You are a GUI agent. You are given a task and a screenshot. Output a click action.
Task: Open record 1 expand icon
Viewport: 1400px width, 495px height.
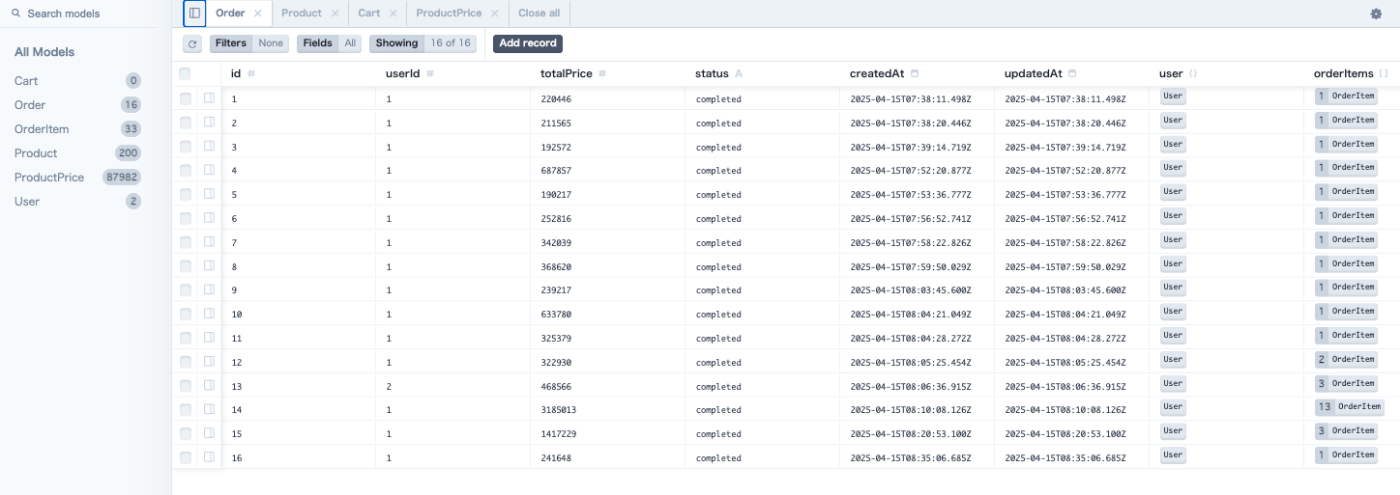pos(209,98)
